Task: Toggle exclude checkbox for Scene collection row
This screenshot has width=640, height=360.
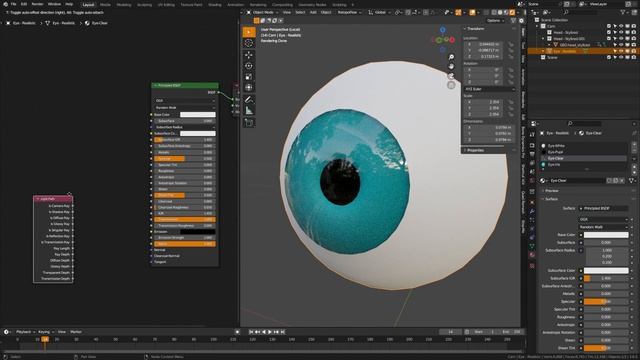Action: 609,57
